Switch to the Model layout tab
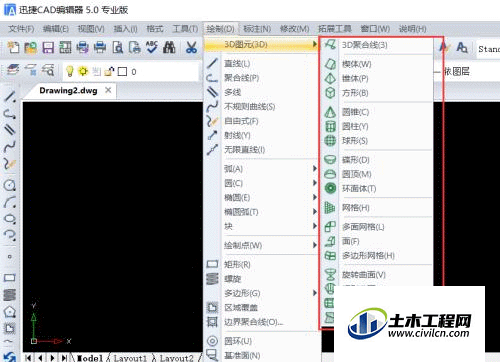This screenshot has height=362, width=500. (x=90, y=358)
